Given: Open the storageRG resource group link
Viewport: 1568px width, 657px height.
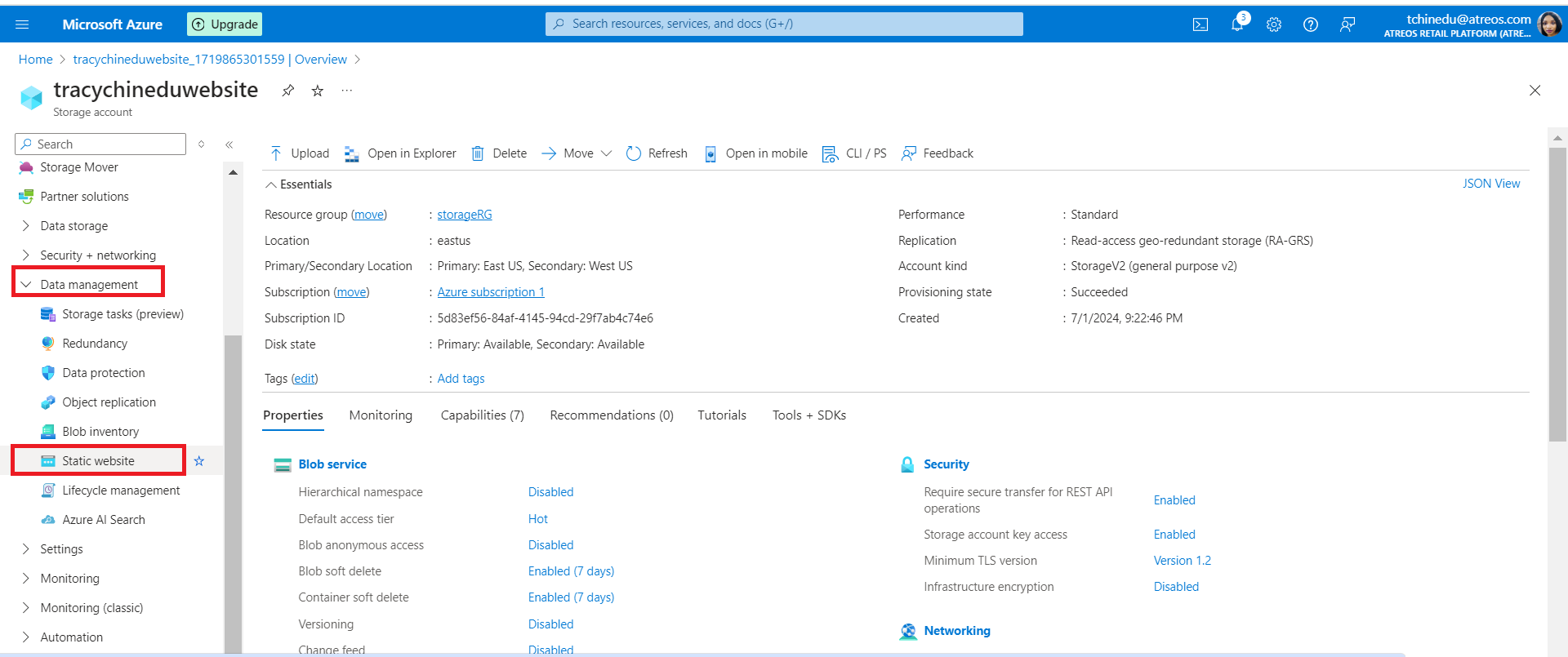Looking at the screenshot, I should [465, 215].
